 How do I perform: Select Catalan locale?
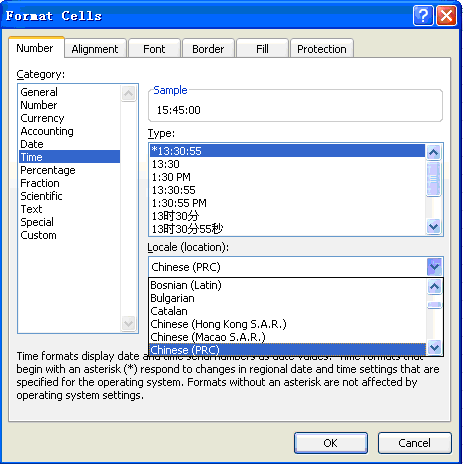click(287, 311)
